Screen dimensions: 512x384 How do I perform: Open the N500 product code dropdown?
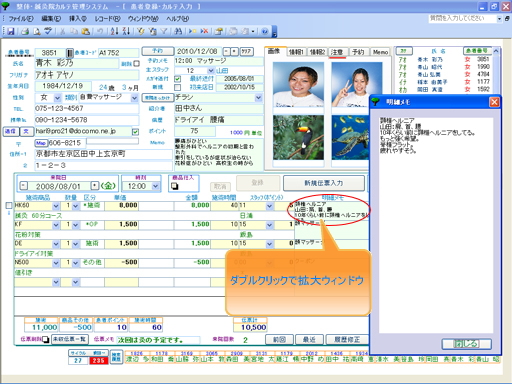[x=56, y=263]
